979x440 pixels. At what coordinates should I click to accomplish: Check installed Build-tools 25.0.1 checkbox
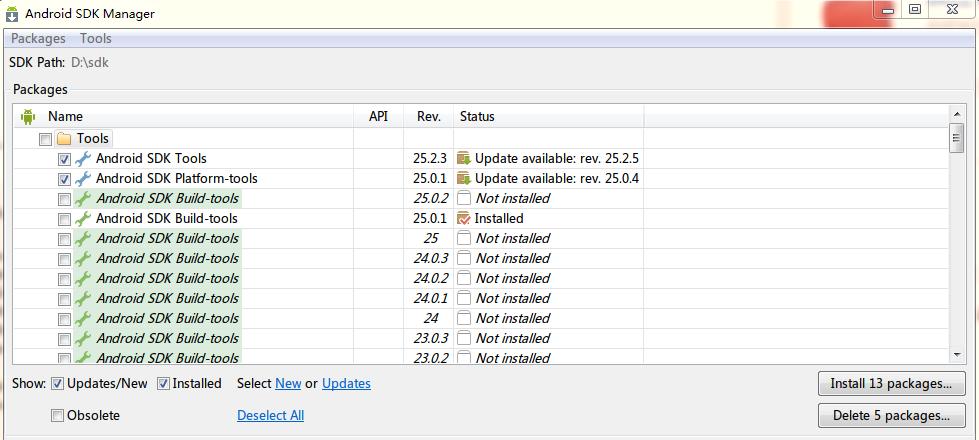tap(64, 219)
